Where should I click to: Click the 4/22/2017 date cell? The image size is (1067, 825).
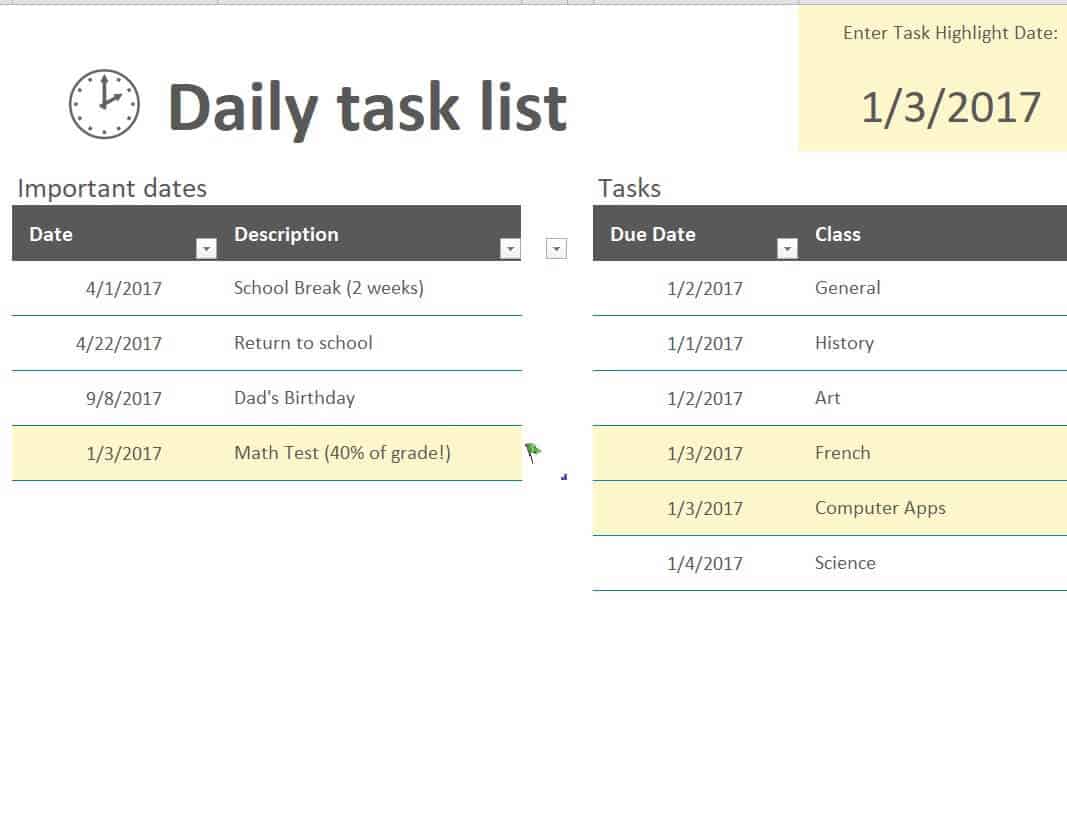click(115, 343)
